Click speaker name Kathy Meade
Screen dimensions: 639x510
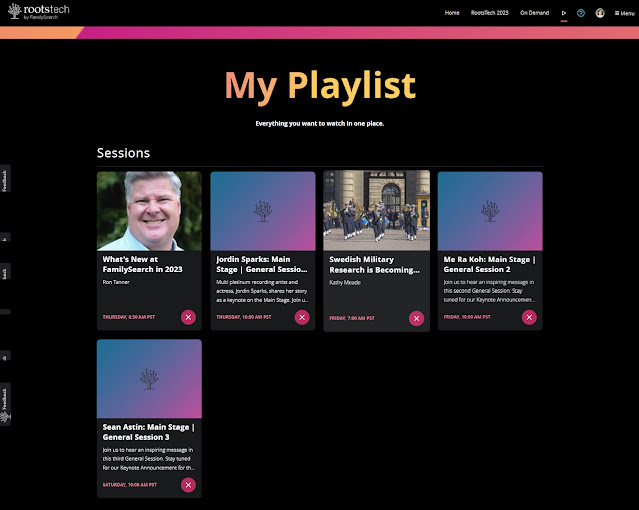pos(345,283)
